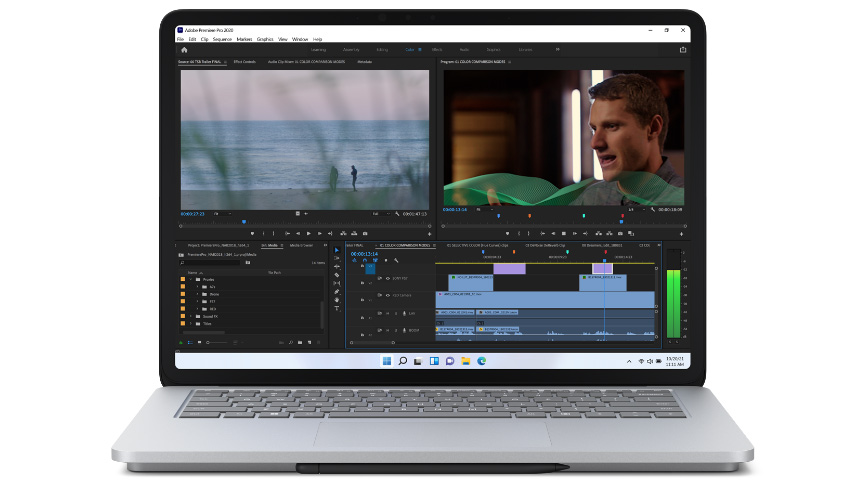Open Source monitor Full resolution dropdown
The width and height of the screenshot is (864, 490).
coord(380,214)
